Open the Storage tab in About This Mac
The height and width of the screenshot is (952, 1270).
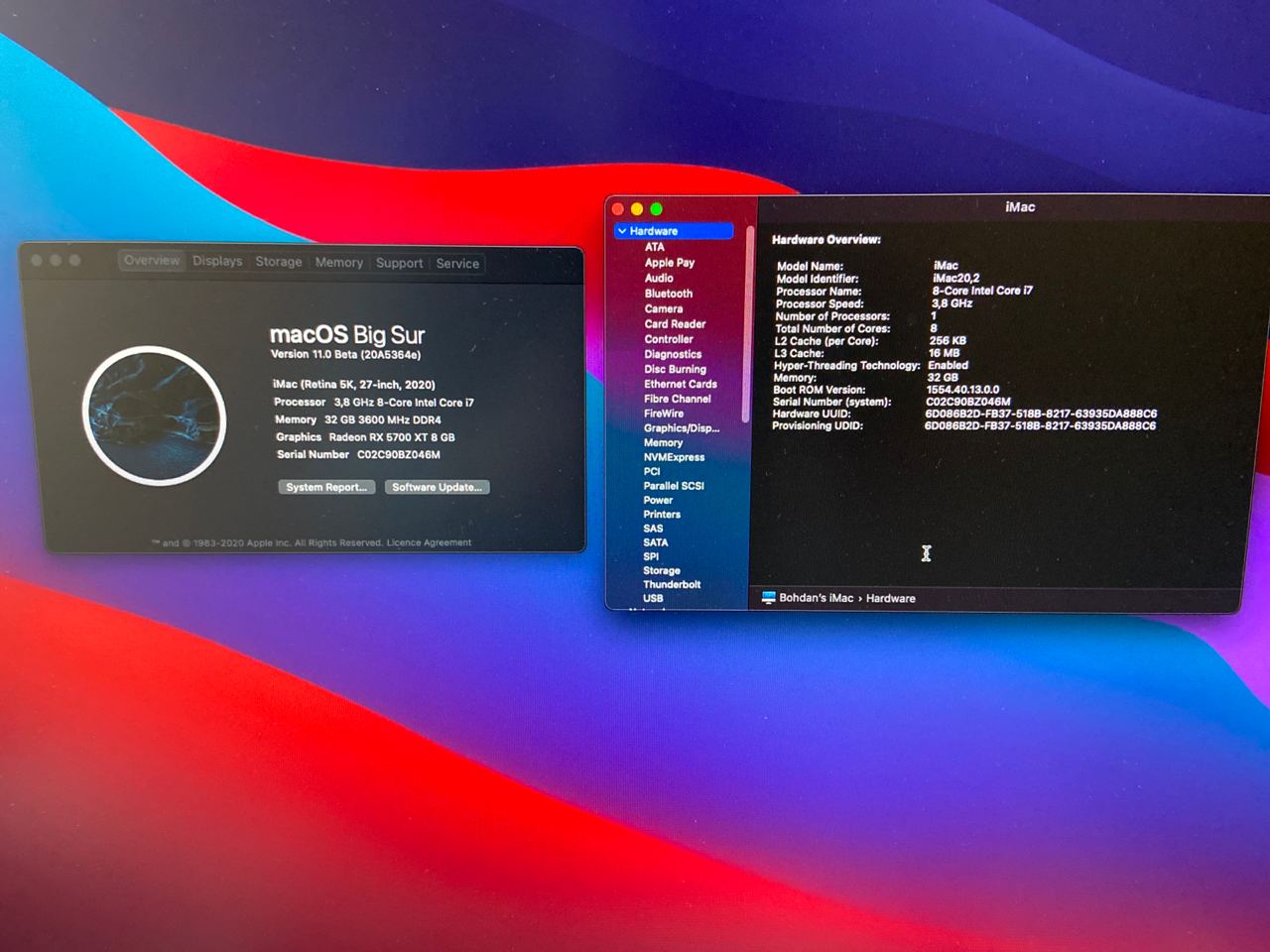pos(279,262)
